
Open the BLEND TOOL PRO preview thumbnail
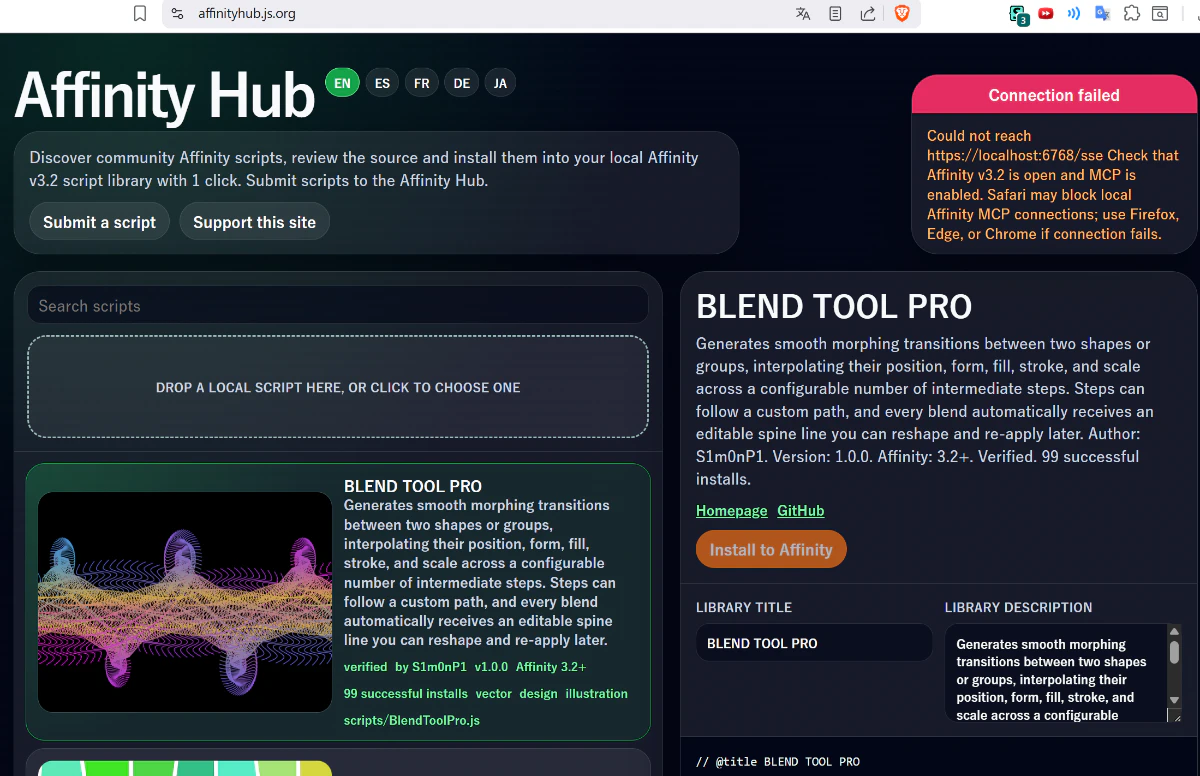[x=185, y=602]
